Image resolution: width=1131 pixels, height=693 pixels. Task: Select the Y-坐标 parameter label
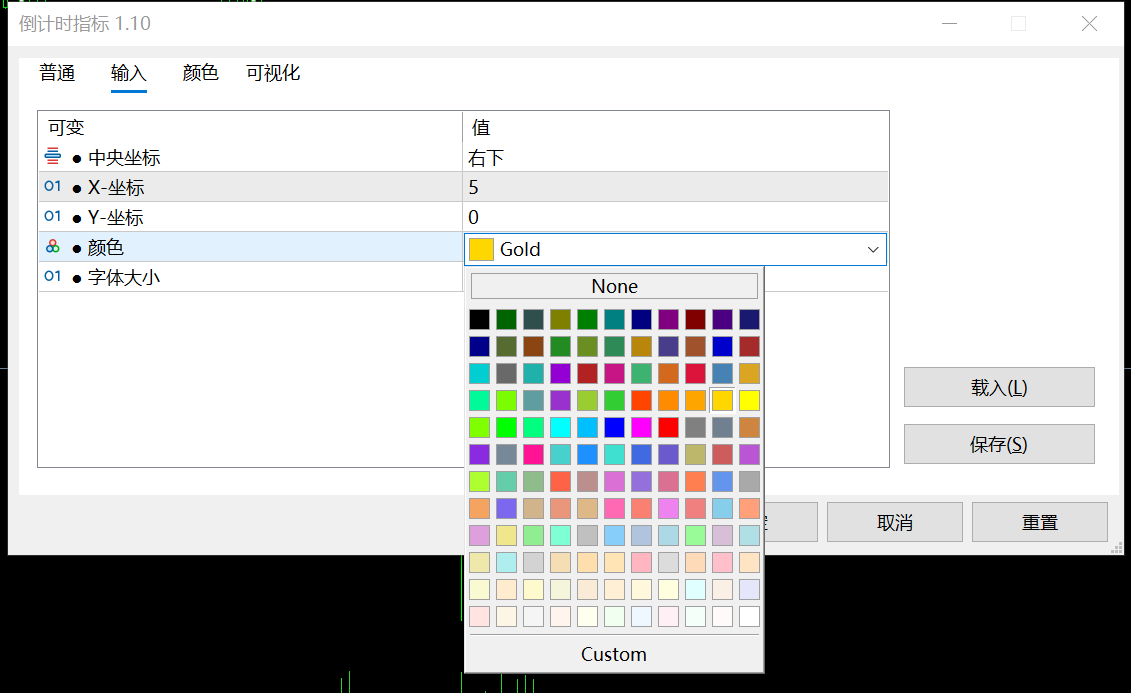(115, 217)
